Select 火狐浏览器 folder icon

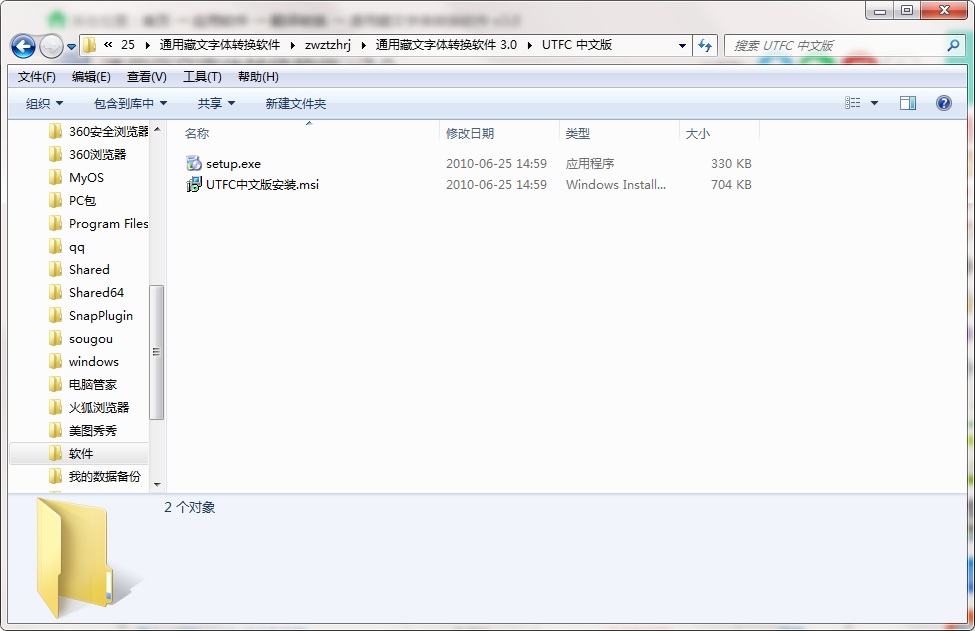tap(55, 407)
